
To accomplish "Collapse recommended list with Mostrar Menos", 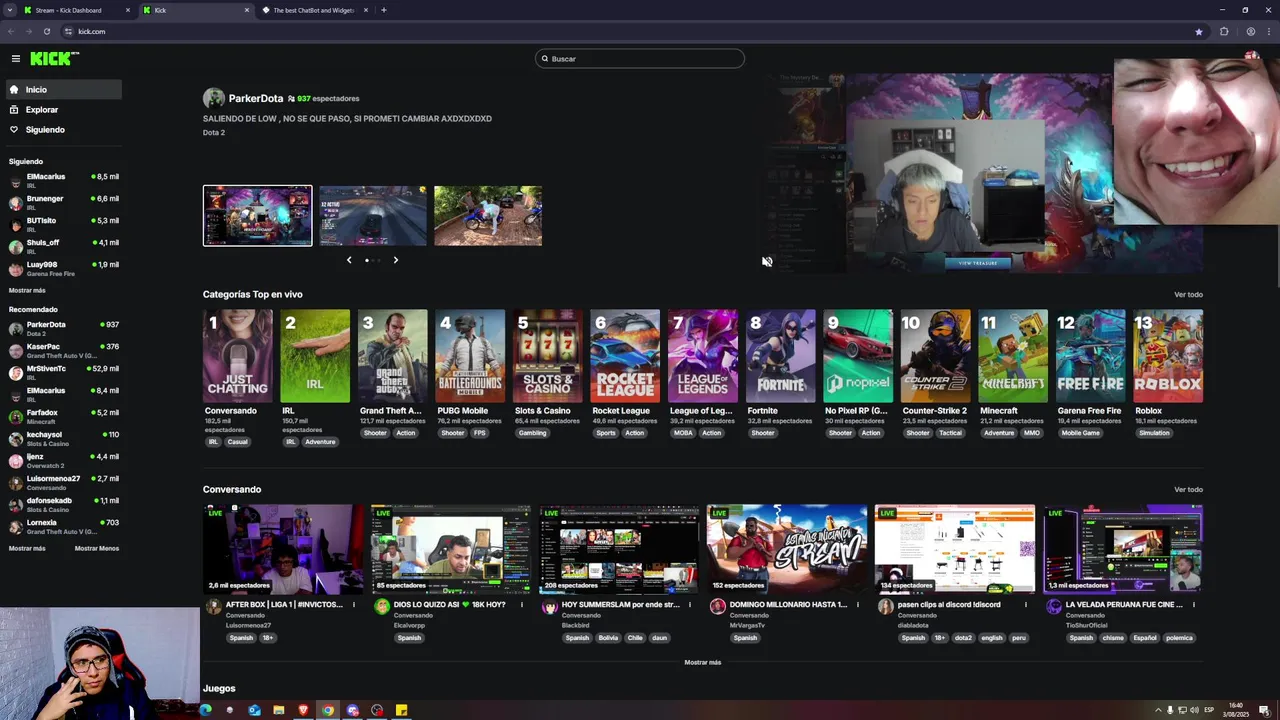I will (97, 549).
